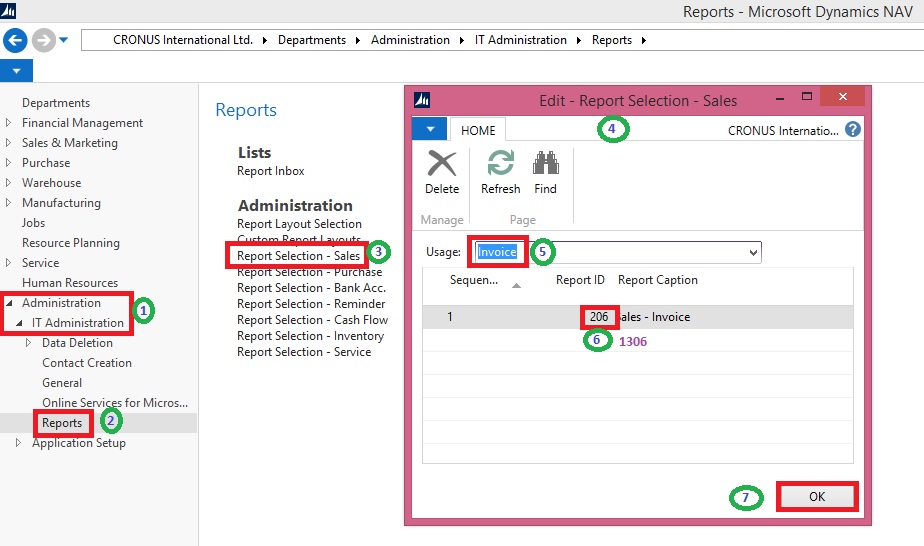924x546 pixels.
Task: Open Report Selection - Bank Acc. link
Action: [311, 288]
